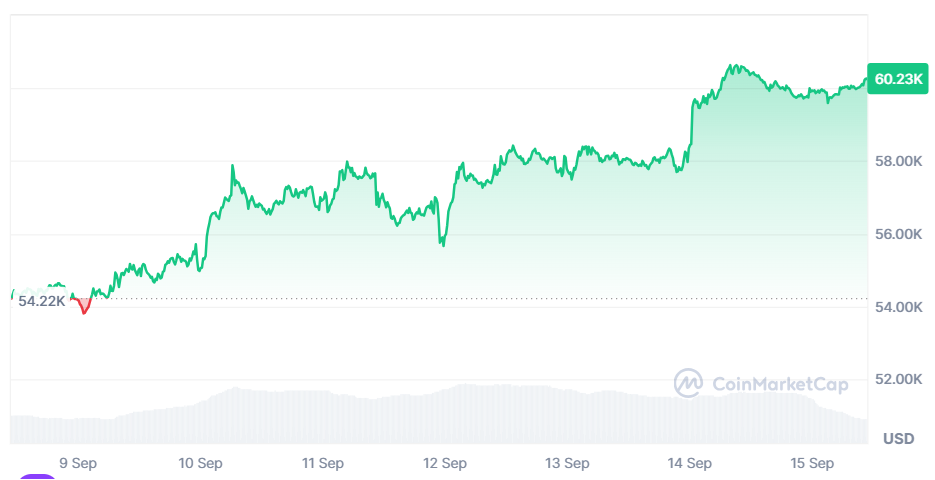Select the 9 Sep date label
The height and width of the screenshot is (480, 935).
78,463
